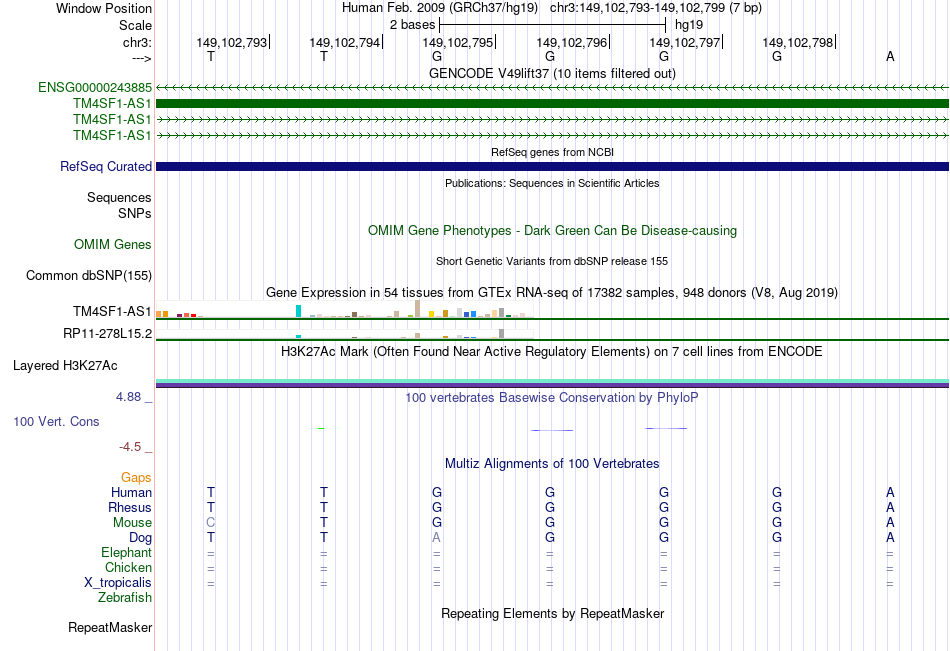Click the 149,102,793 ruler position
The image size is (950, 651).
pyautogui.click(x=231, y=42)
